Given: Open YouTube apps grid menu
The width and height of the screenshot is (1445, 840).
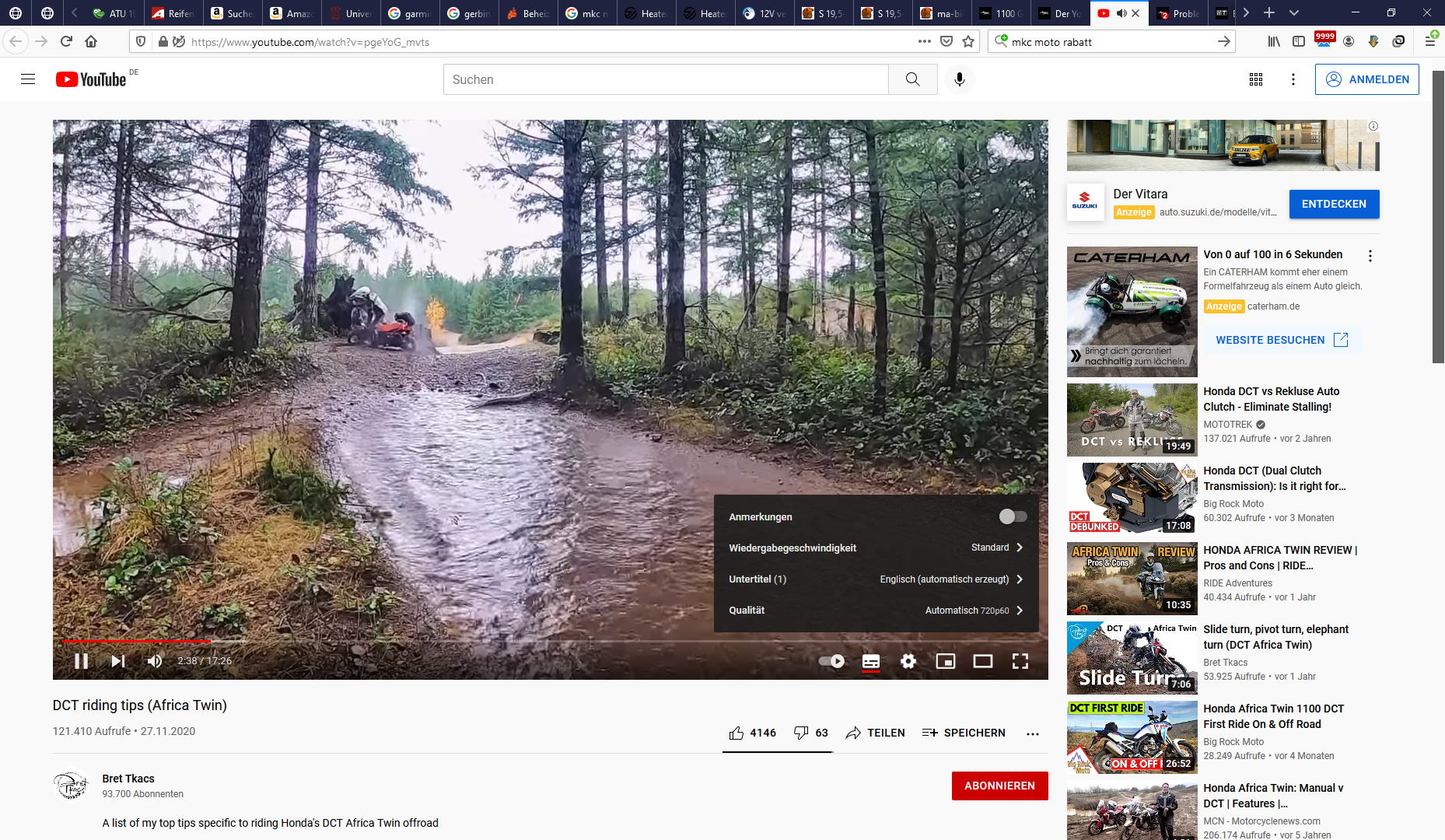Looking at the screenshot, I should coord(1255,79).
